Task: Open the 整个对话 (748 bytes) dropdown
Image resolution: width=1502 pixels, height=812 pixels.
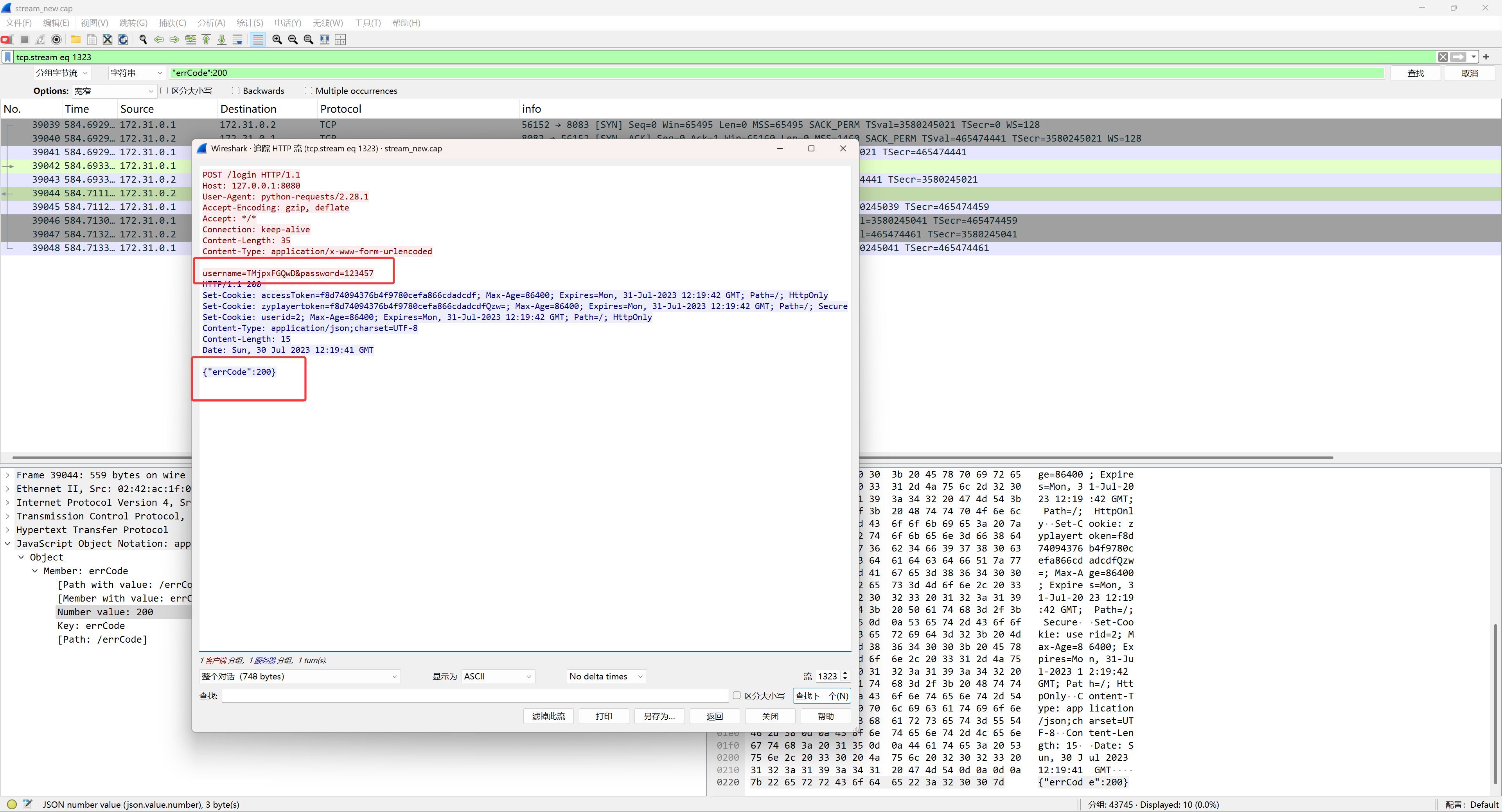Action: tap(299, 676)
